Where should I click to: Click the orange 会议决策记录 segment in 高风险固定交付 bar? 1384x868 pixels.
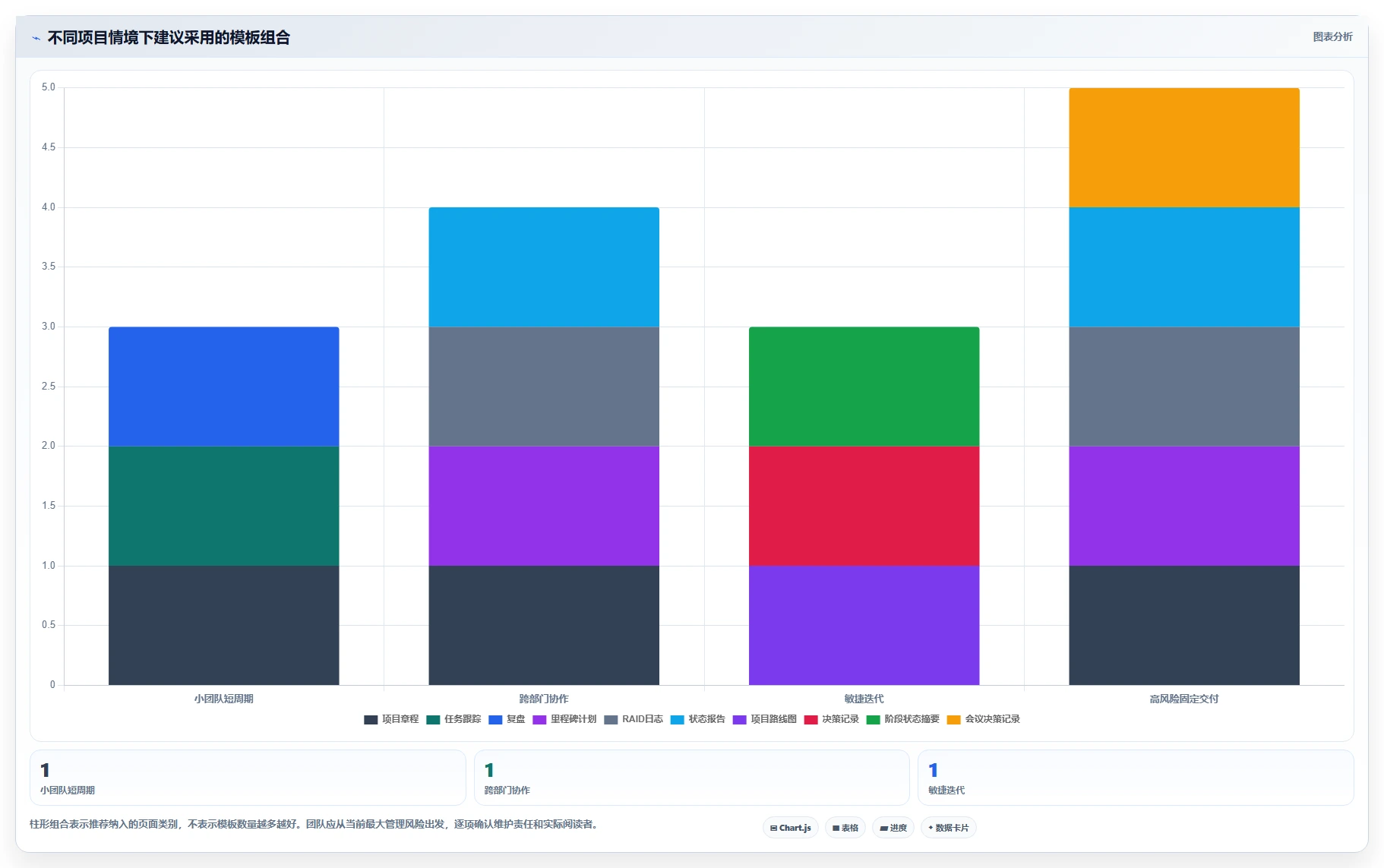(x=1184, y=148)
